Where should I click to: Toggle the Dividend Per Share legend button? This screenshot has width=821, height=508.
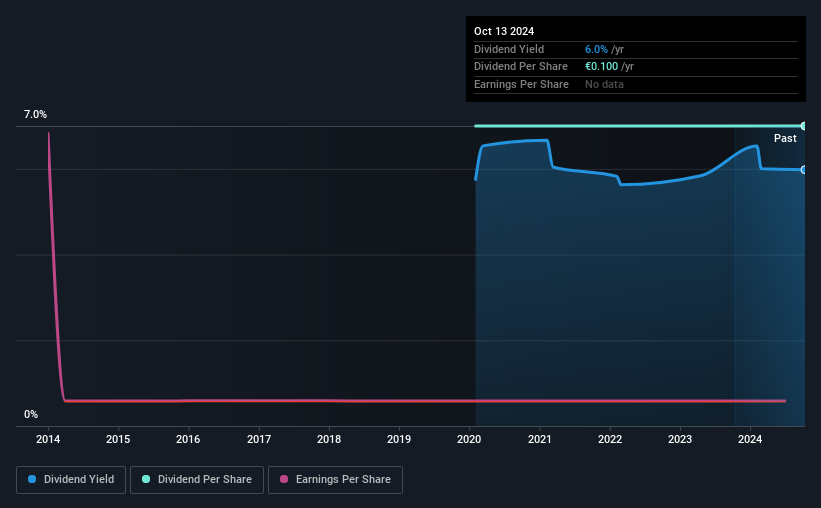pyautogui.click(x=197, y=480)
